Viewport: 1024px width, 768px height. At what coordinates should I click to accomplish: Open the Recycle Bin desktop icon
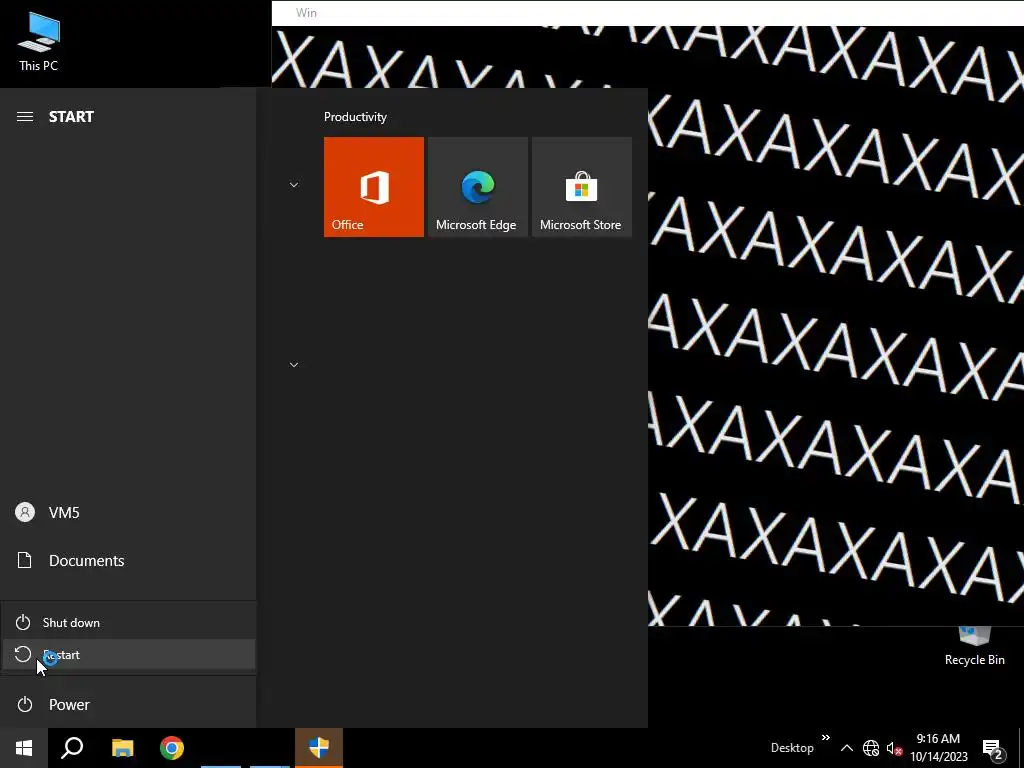tap(974, 647)
